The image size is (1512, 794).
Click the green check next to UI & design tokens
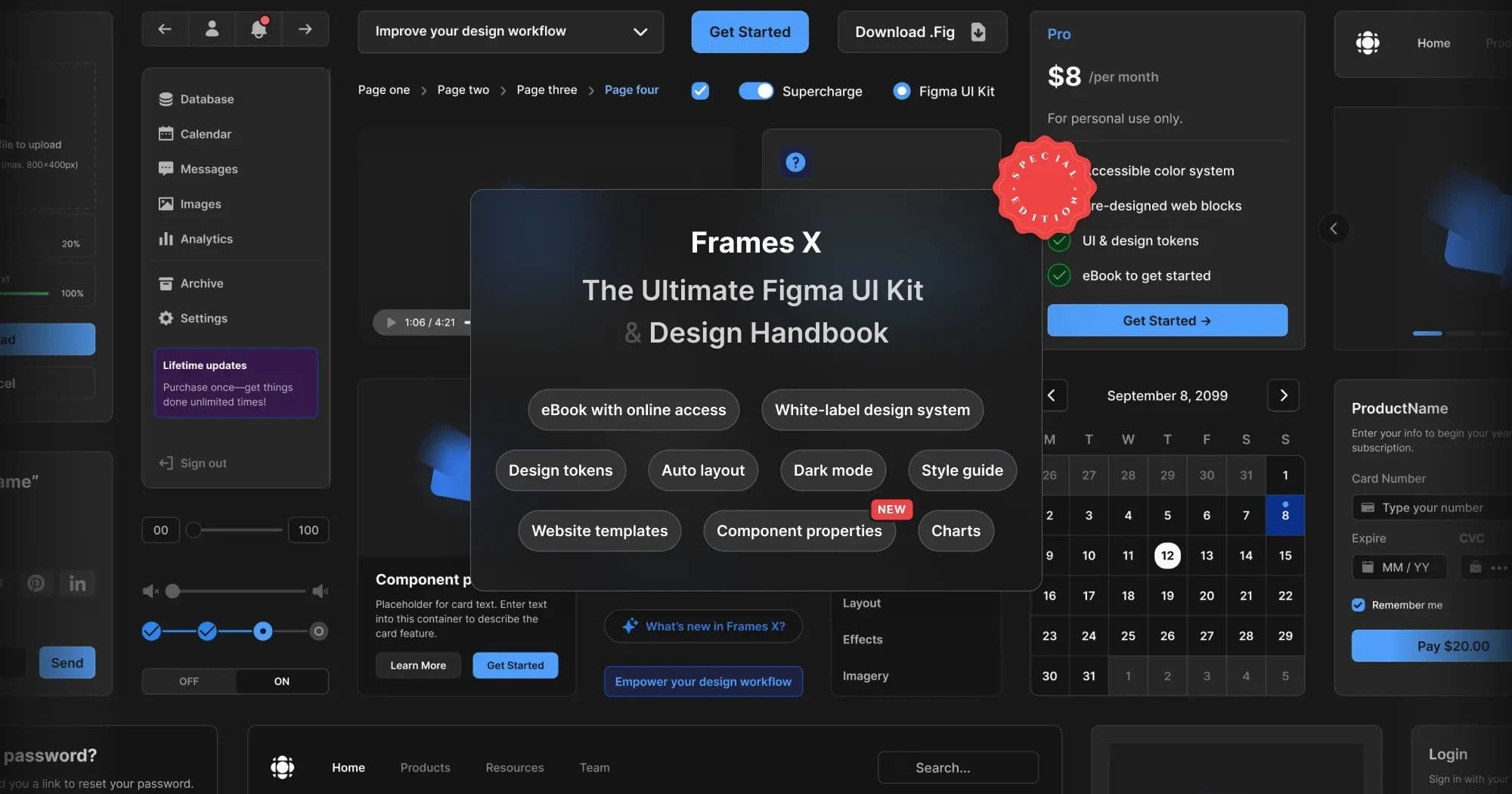coord(1059,241)
